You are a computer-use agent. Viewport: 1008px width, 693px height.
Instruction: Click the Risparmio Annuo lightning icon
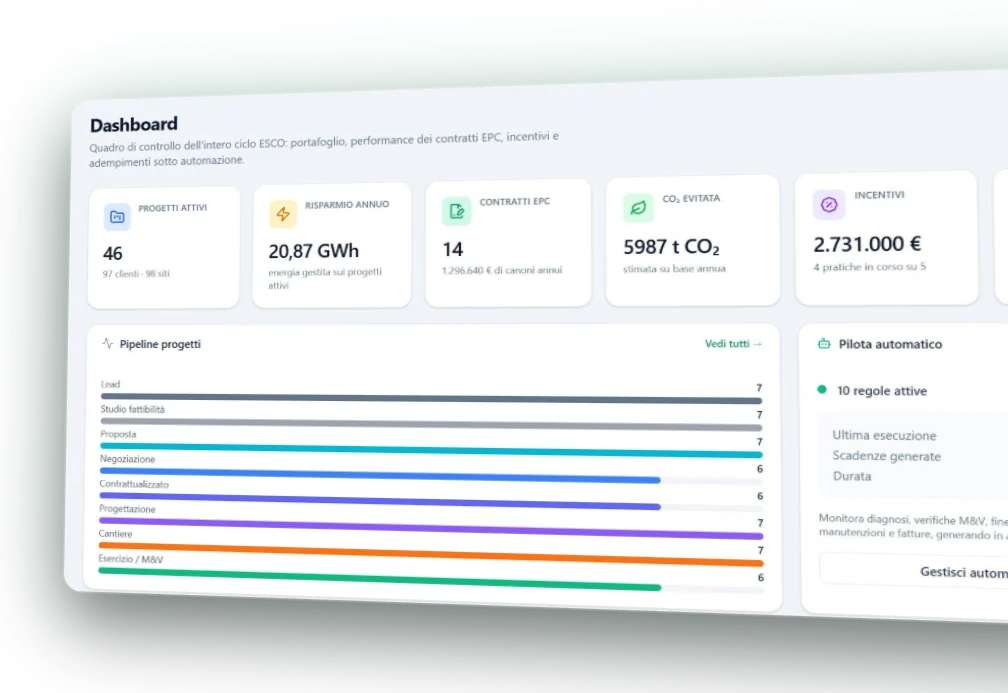coord(283,214)
